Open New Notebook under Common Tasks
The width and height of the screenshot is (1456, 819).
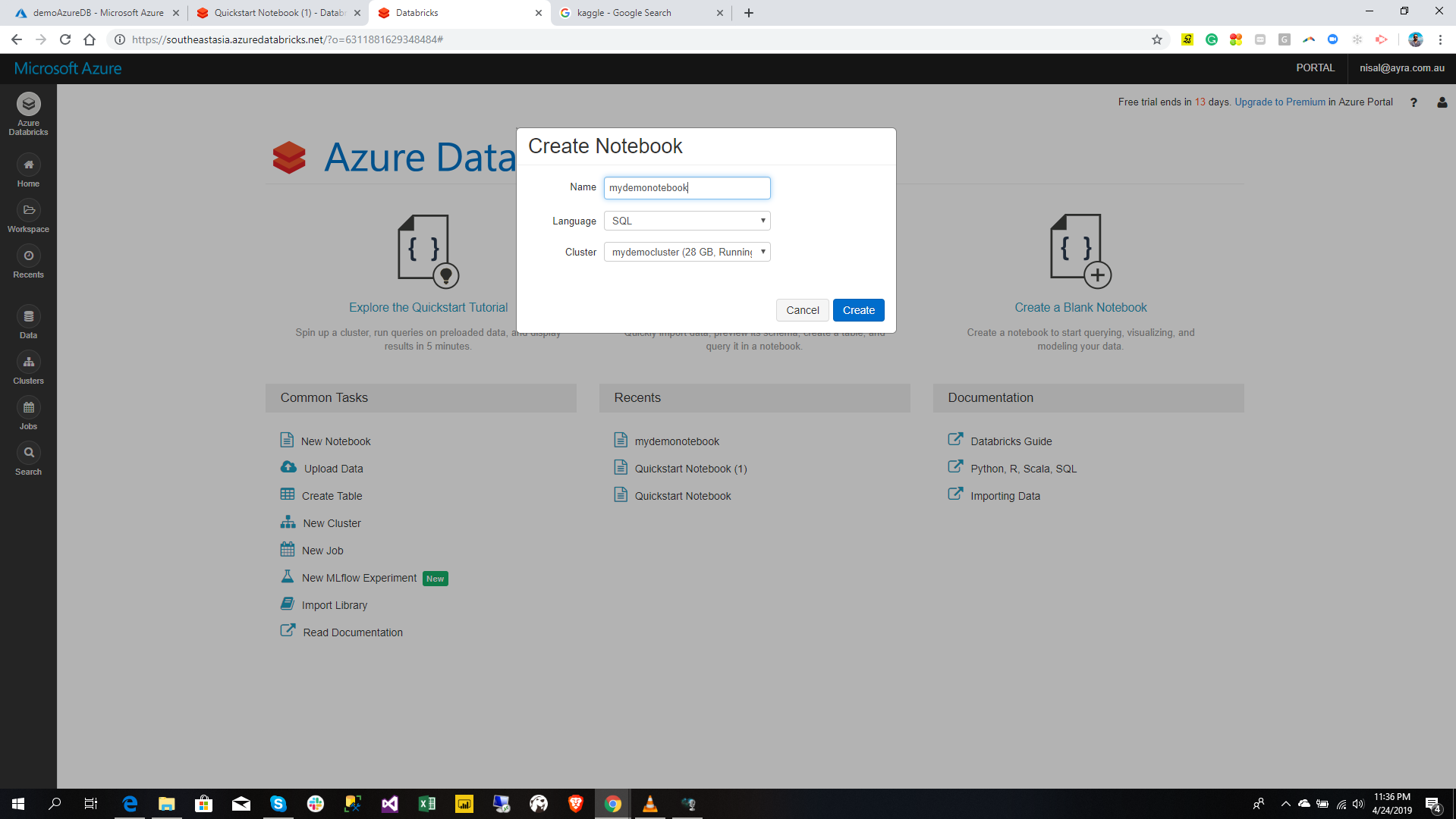click(325, 441)
